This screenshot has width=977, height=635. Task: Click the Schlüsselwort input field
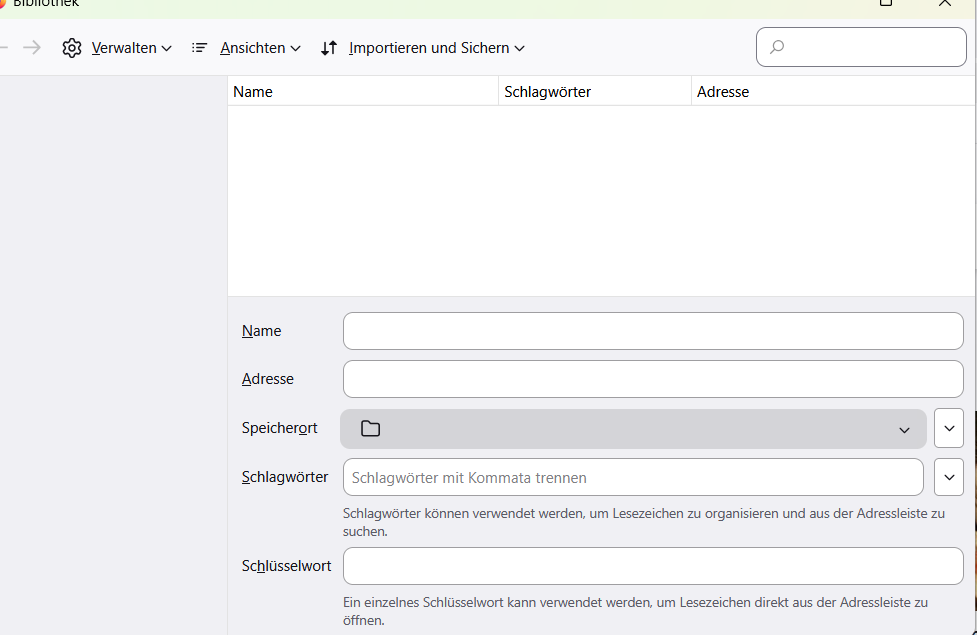click(x=652, y=566)
